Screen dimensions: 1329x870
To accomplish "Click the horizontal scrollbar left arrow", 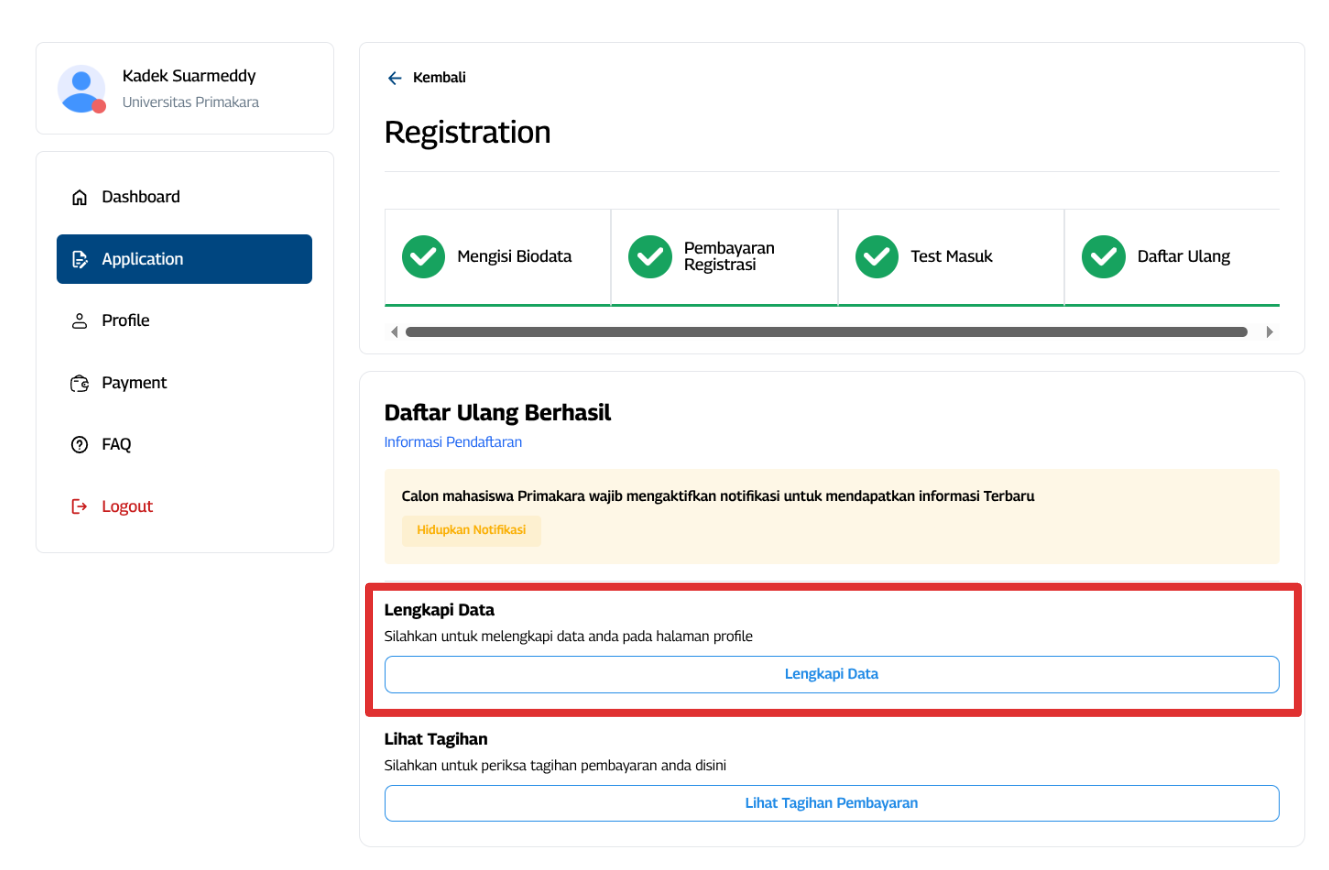I will [394, 332].
